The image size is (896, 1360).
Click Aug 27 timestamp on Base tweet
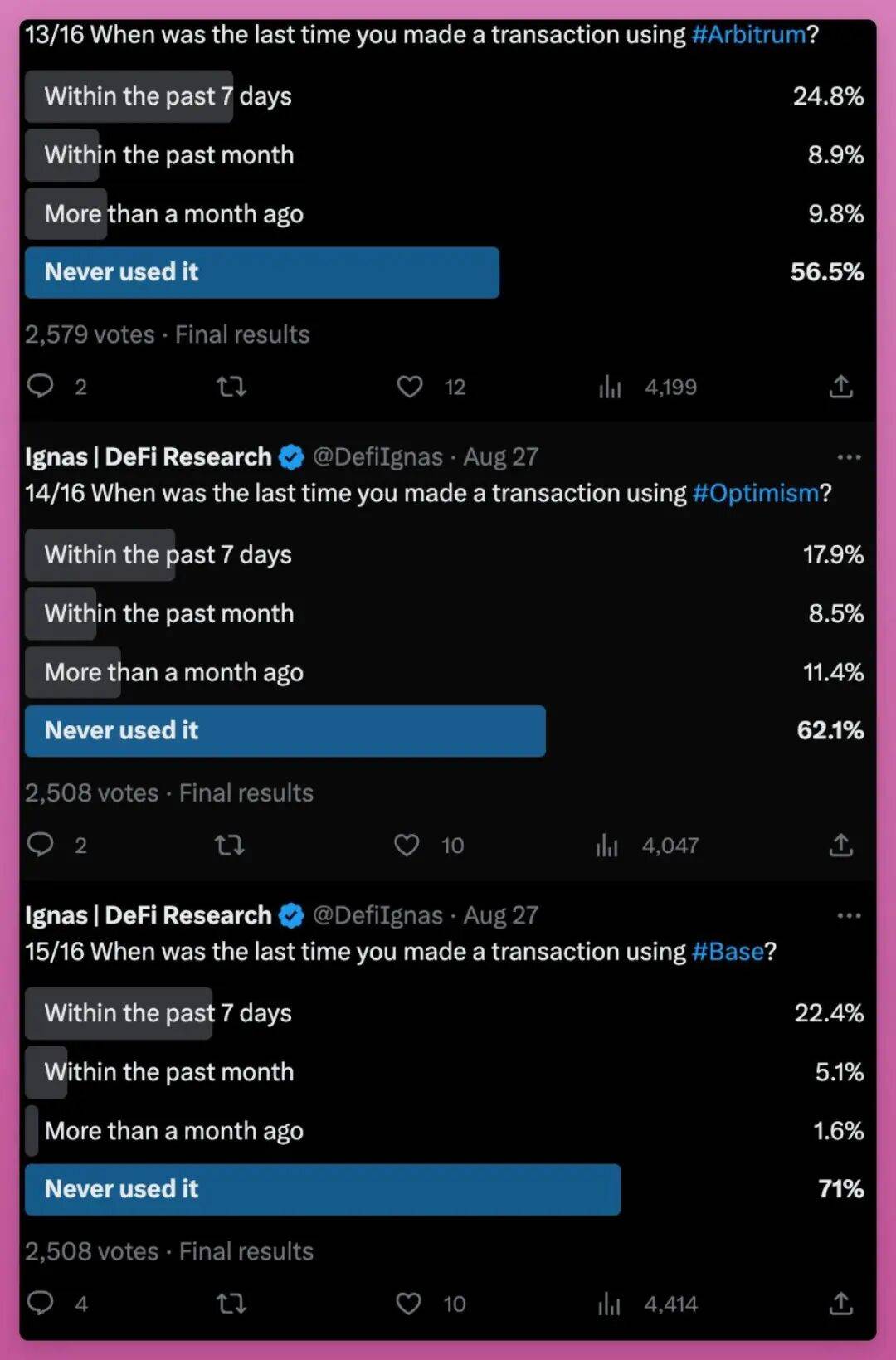(x=501, y=915)
